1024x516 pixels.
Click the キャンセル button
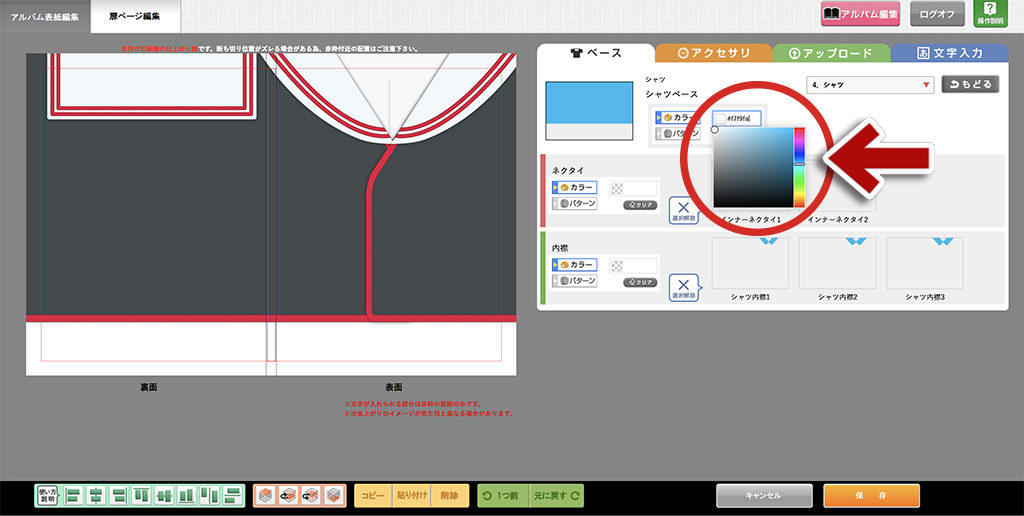(764, 496)
